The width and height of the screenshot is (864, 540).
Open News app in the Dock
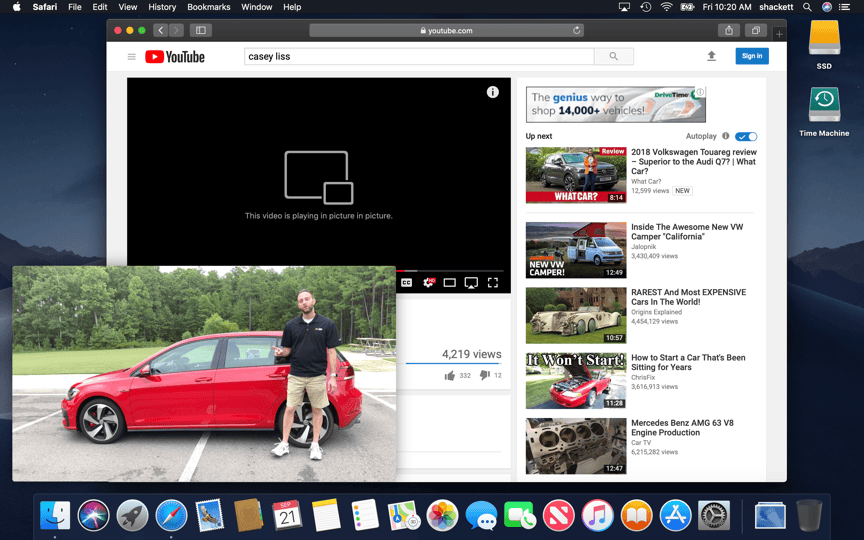[559, 516]
